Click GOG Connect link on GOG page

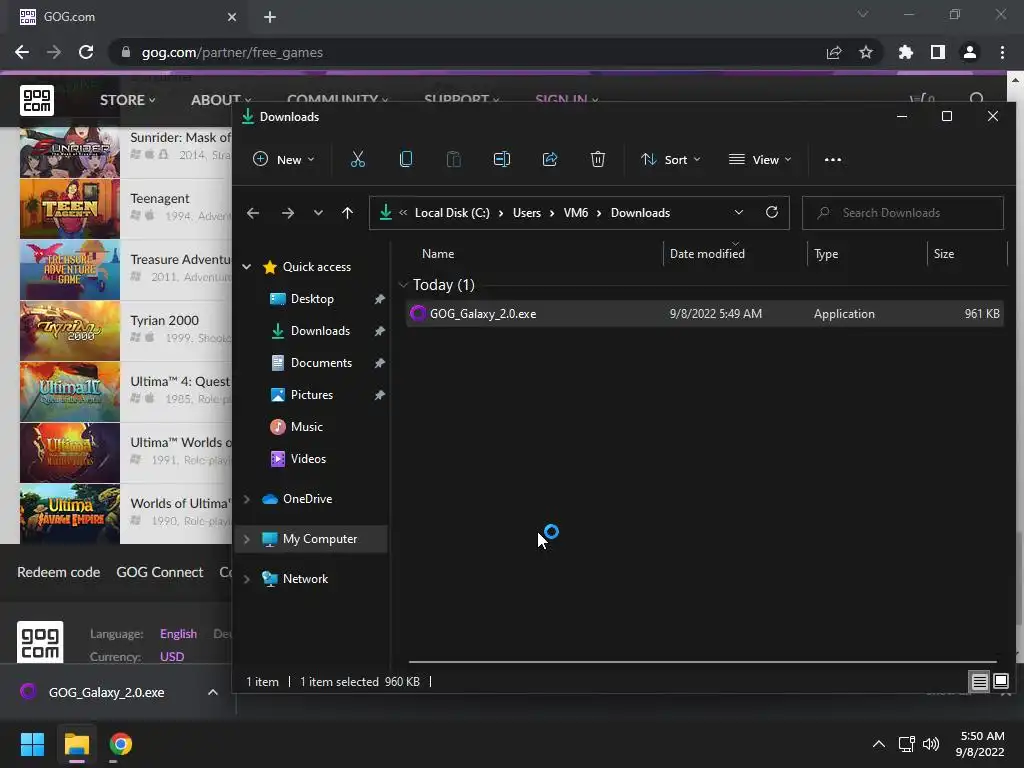pyautogui.click(x=159, y=572)
